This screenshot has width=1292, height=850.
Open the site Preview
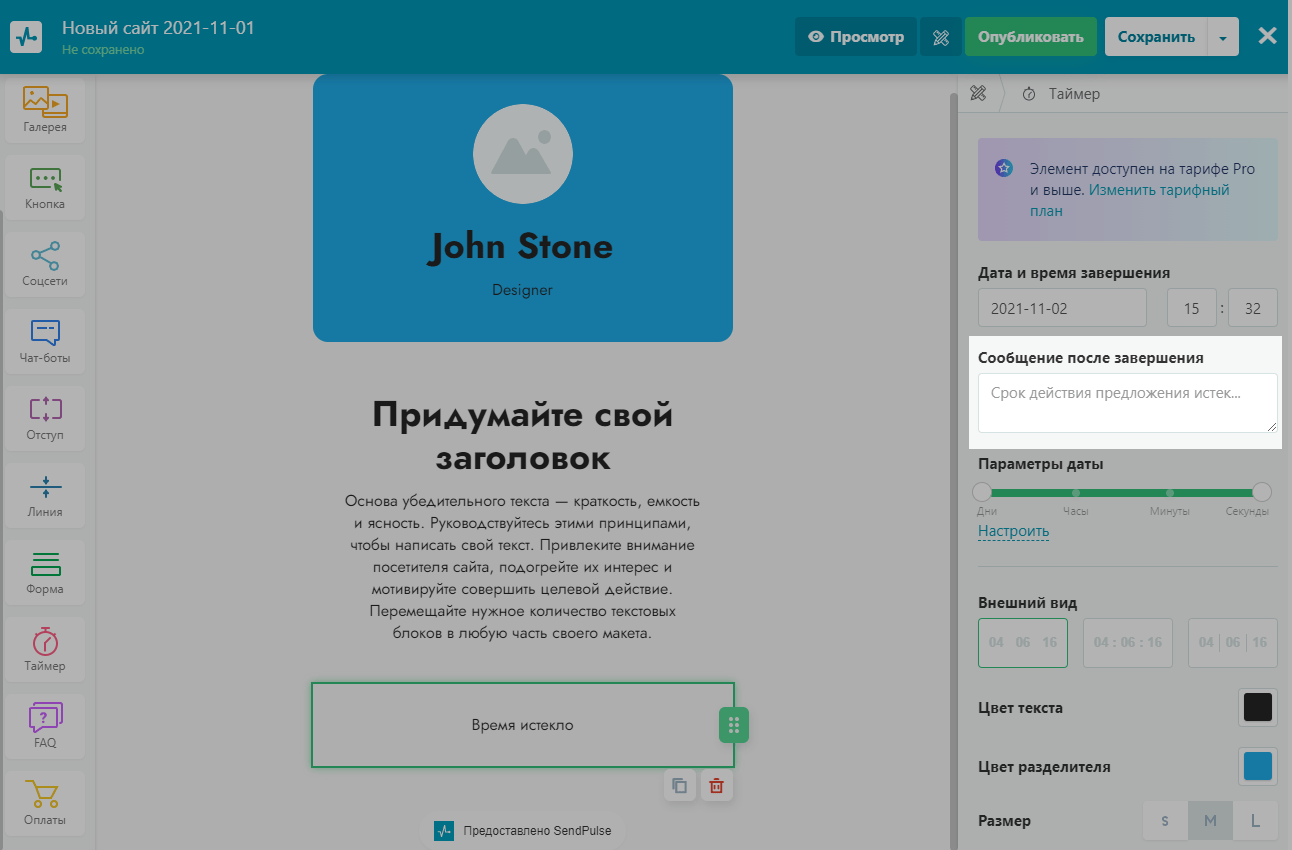[x=855, y=37]
